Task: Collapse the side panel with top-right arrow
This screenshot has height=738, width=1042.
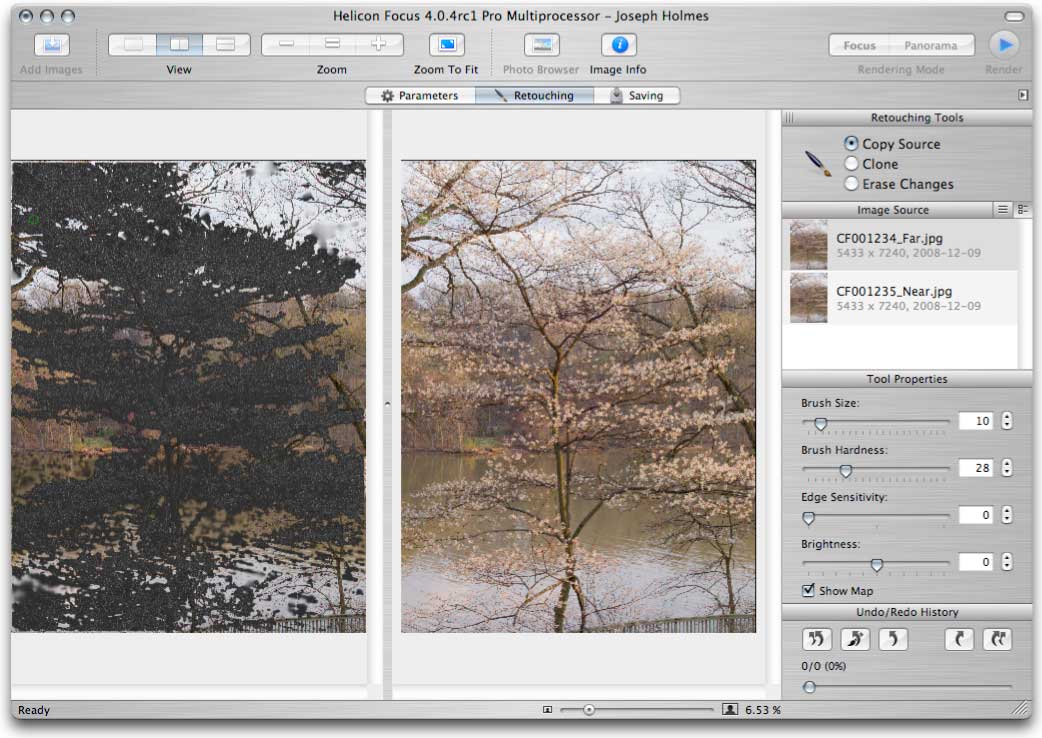Action: [1023, 96]
